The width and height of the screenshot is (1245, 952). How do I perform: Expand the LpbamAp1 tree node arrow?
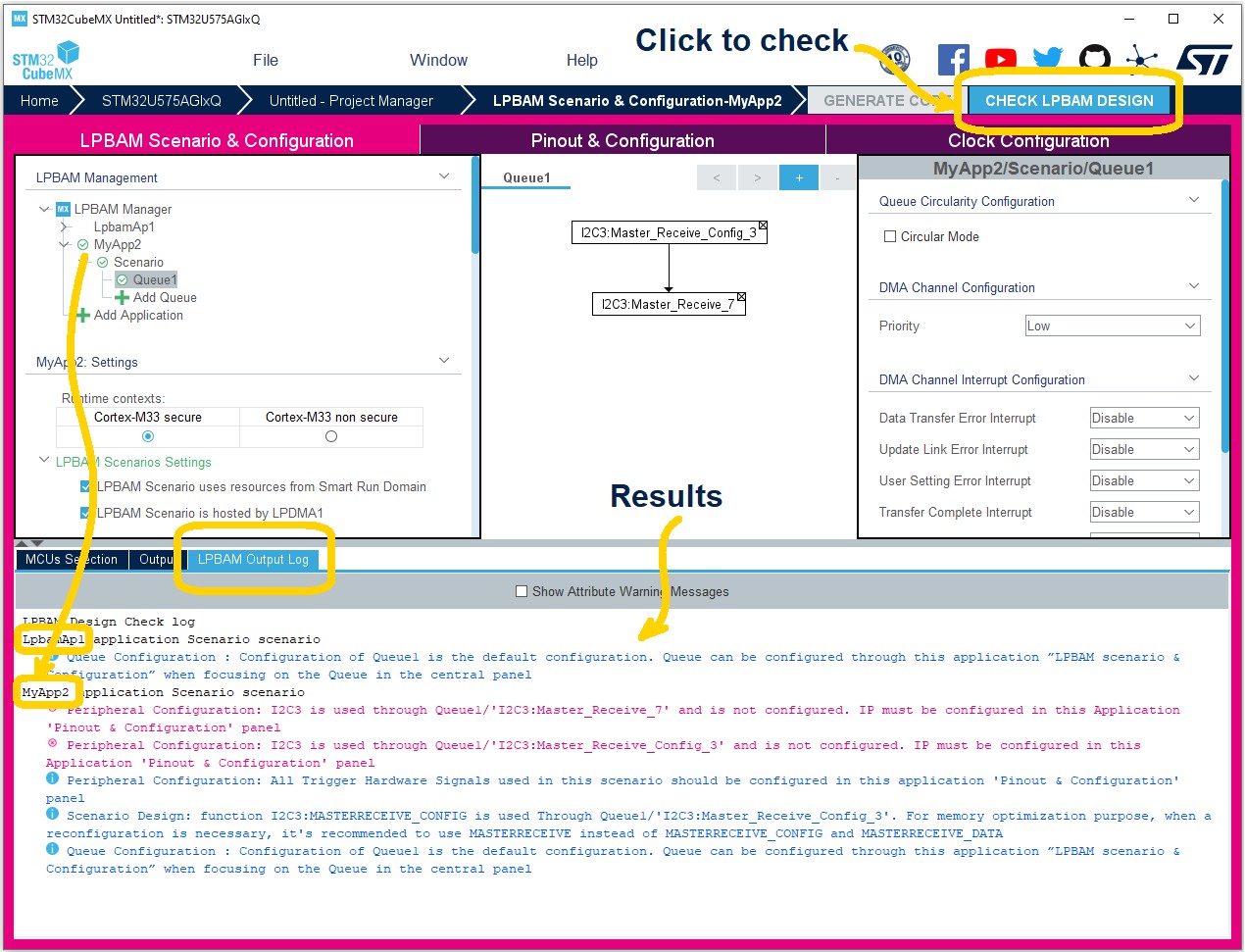65,227
